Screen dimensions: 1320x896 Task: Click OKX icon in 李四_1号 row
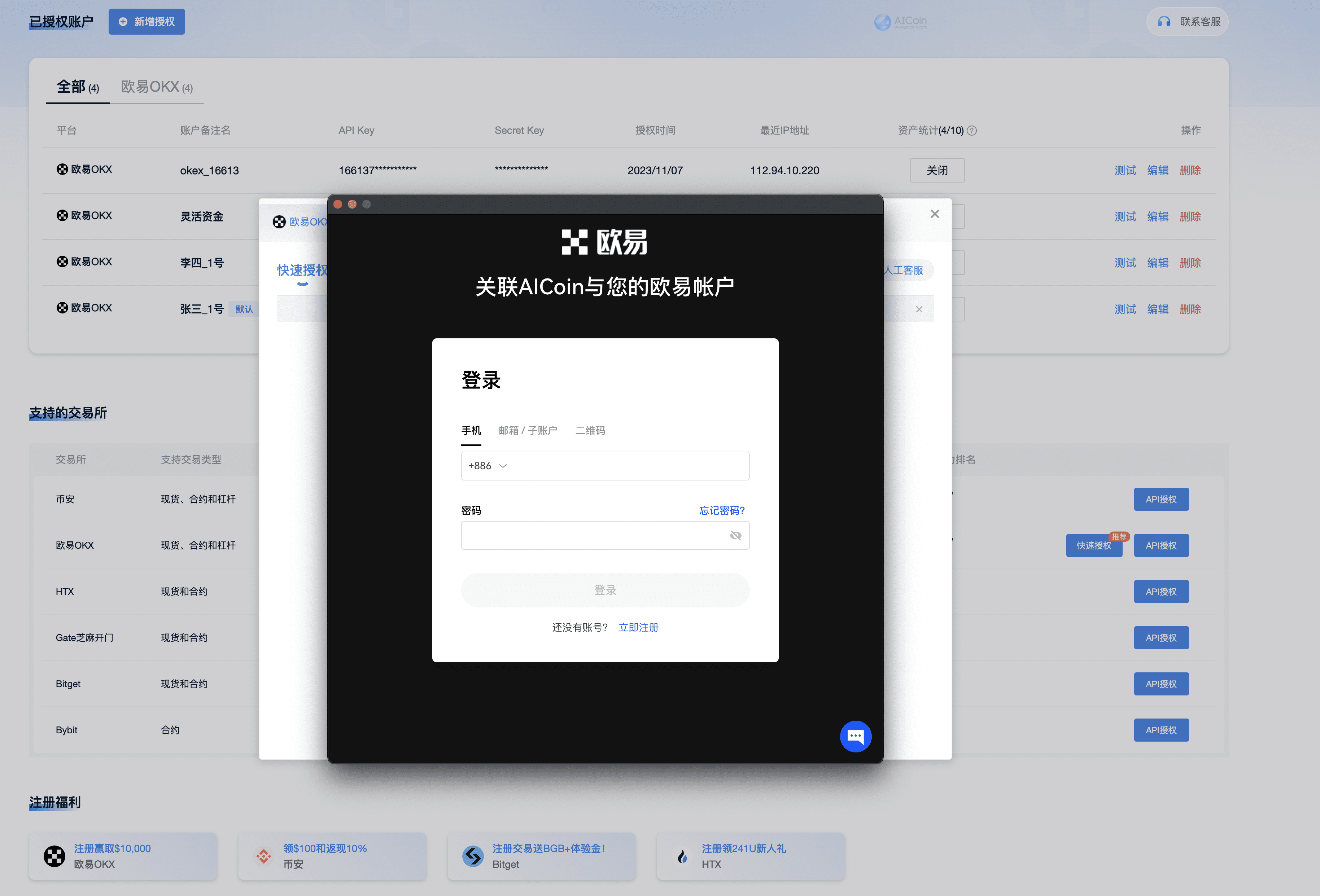click(x=62, y=261)
